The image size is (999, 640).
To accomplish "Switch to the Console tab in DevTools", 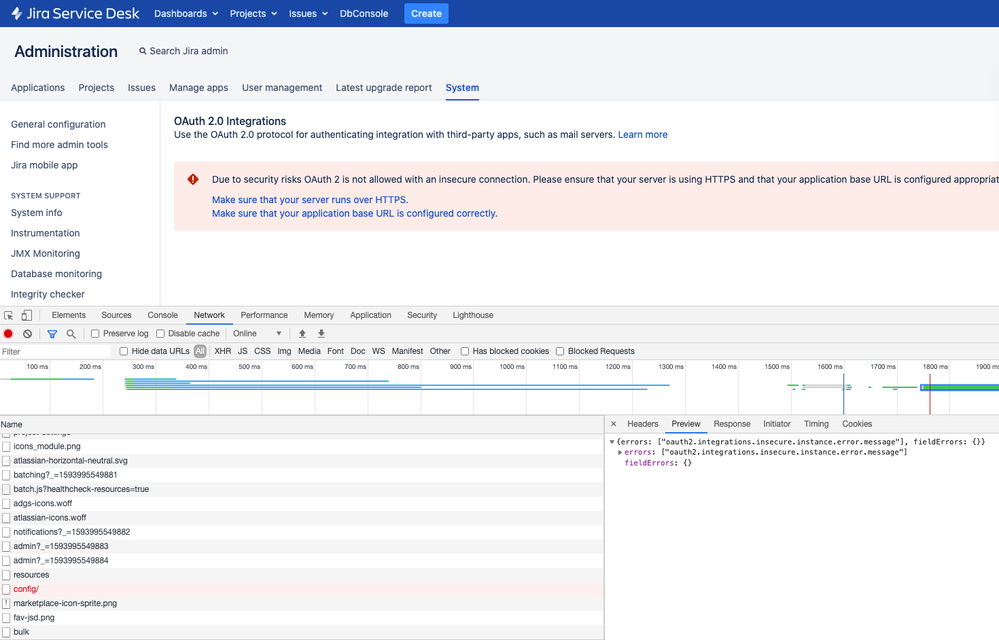I will pyautogui.click(x=162, y=315).
